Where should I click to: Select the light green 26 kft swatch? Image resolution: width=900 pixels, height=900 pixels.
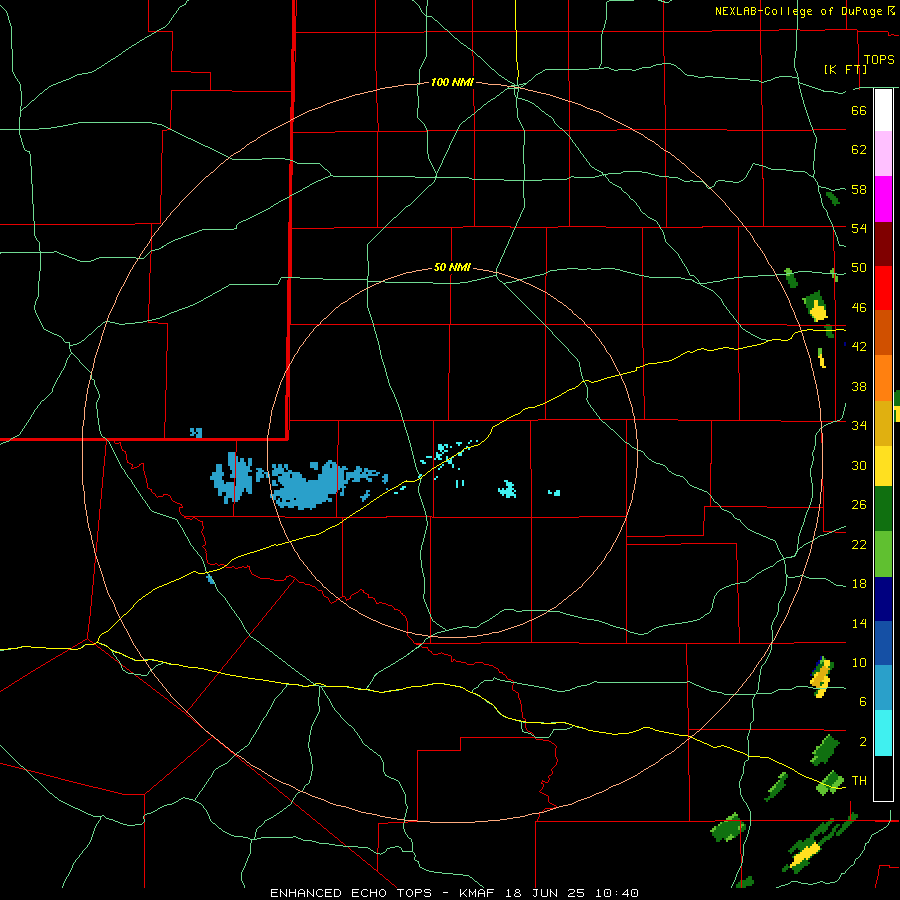pos(883,554)
